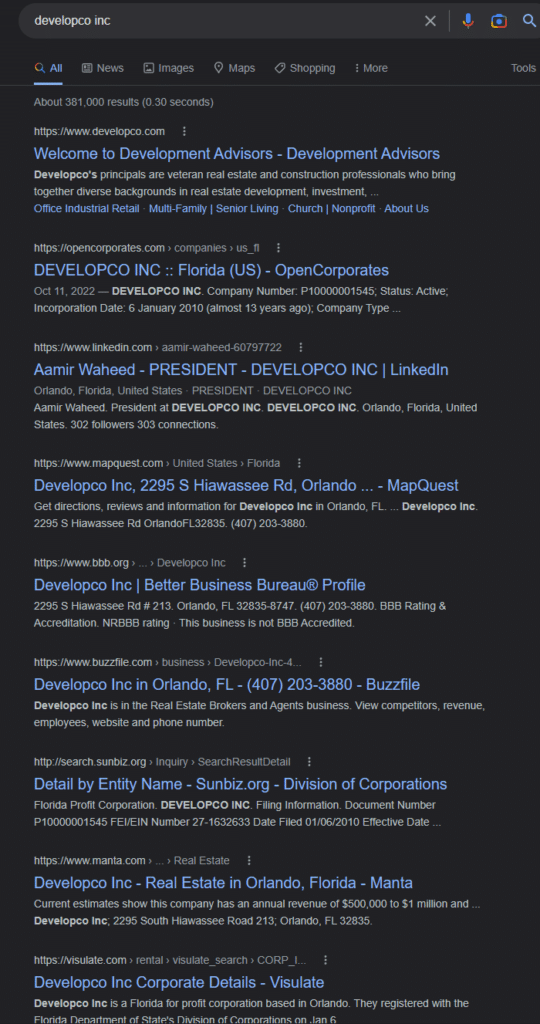This screenshot has height=1024, width=540.
Task: Select the Shopping tab
Action: pos(305,68)
